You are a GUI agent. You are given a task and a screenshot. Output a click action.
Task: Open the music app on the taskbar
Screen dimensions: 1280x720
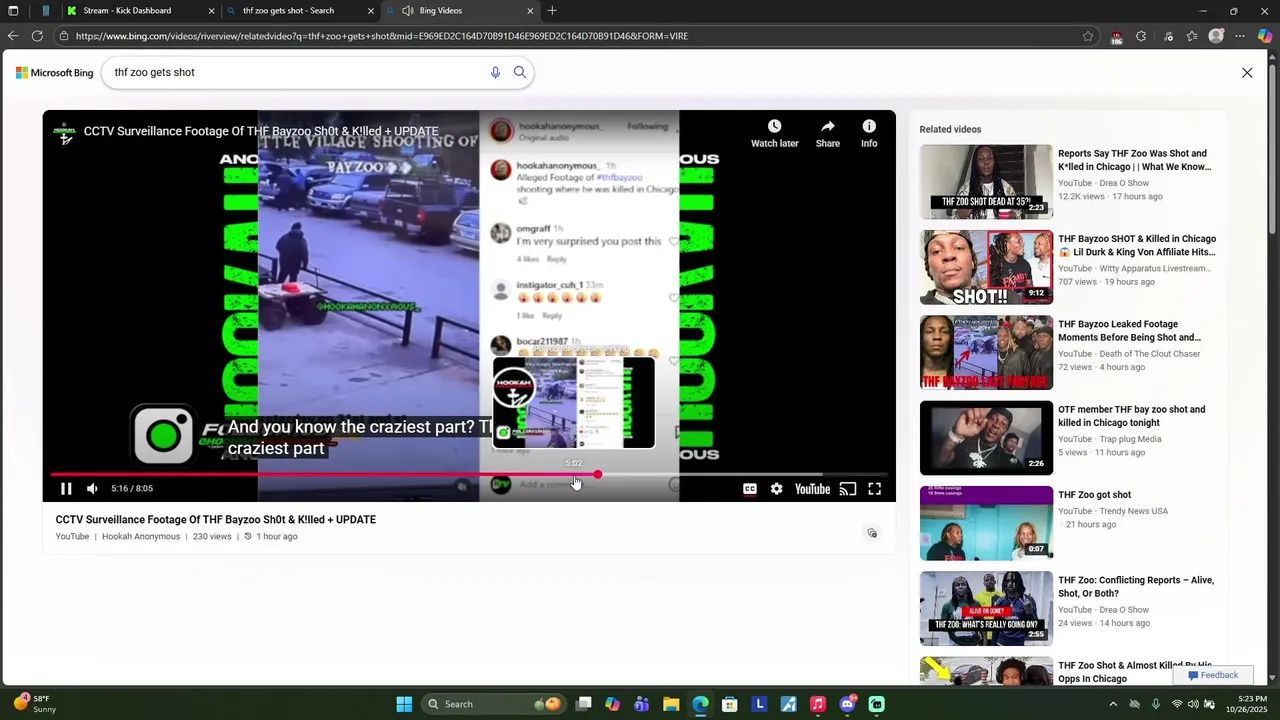[x=817, y=704]
